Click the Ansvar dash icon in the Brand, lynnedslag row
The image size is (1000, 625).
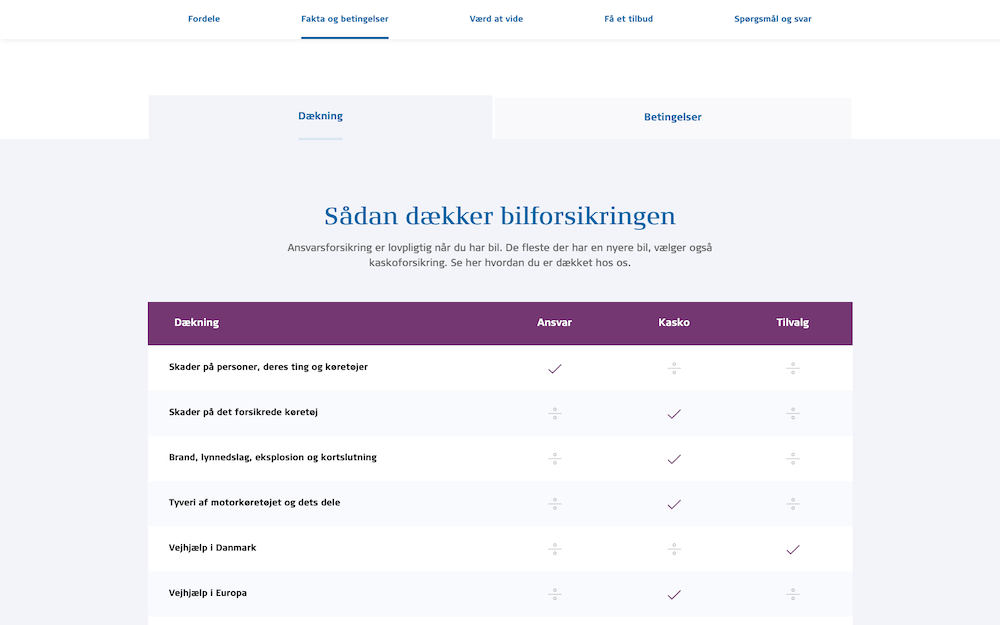[555, 459]
